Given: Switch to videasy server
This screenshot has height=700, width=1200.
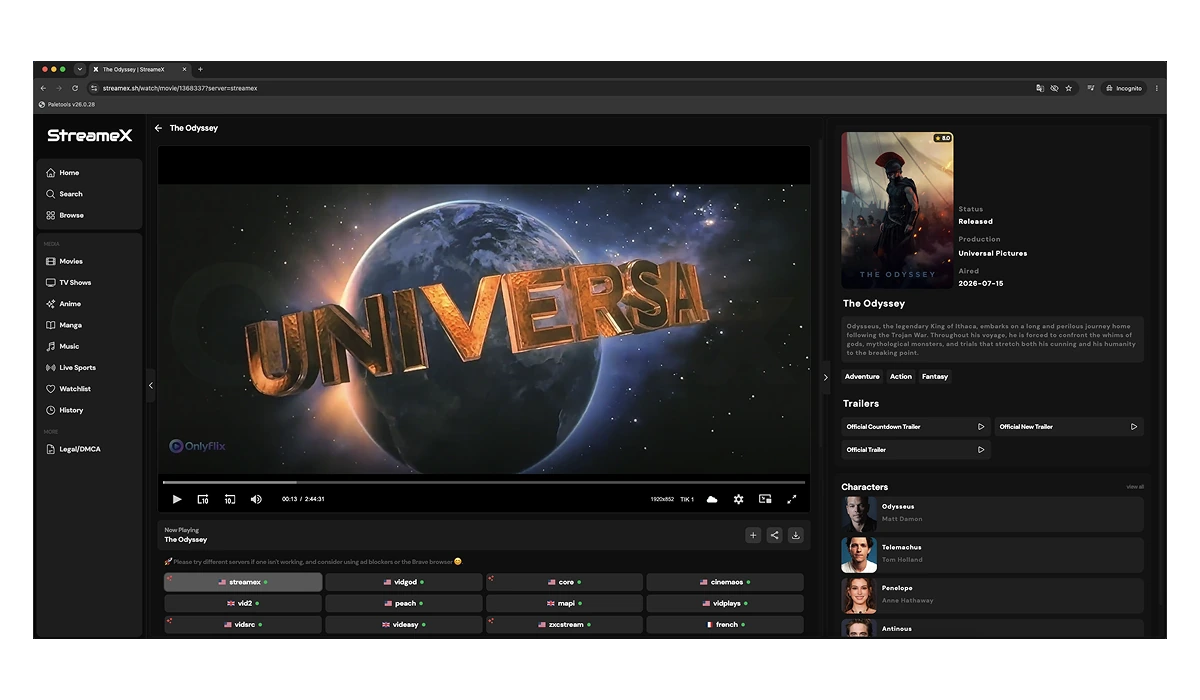Looking at the screenshot, I should point(404,625).
